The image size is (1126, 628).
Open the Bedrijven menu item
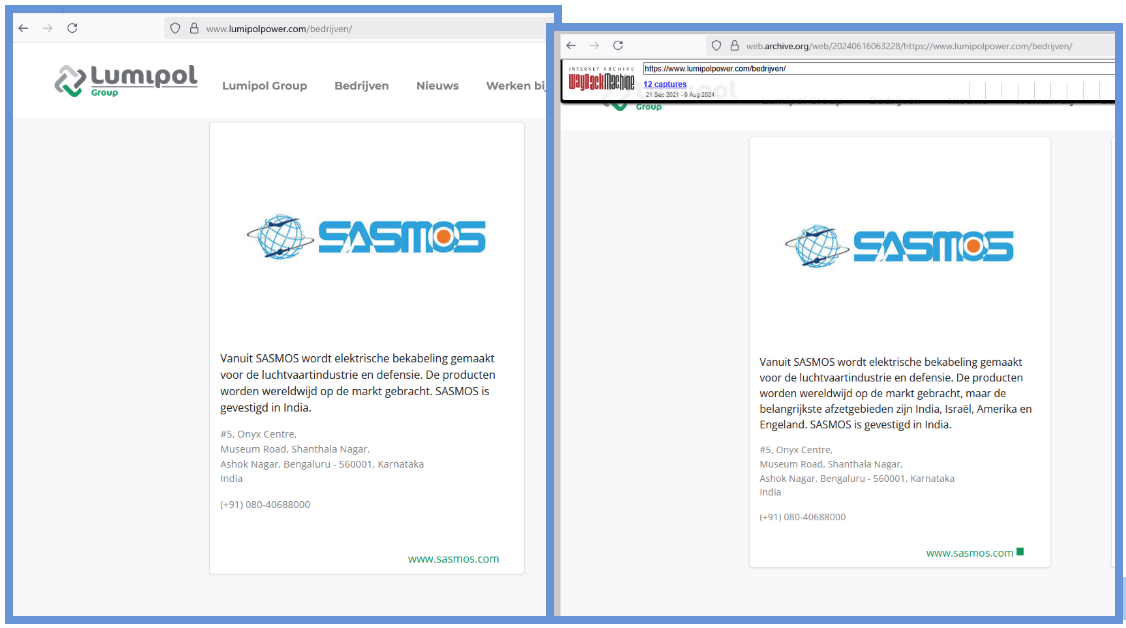[361, 85]
